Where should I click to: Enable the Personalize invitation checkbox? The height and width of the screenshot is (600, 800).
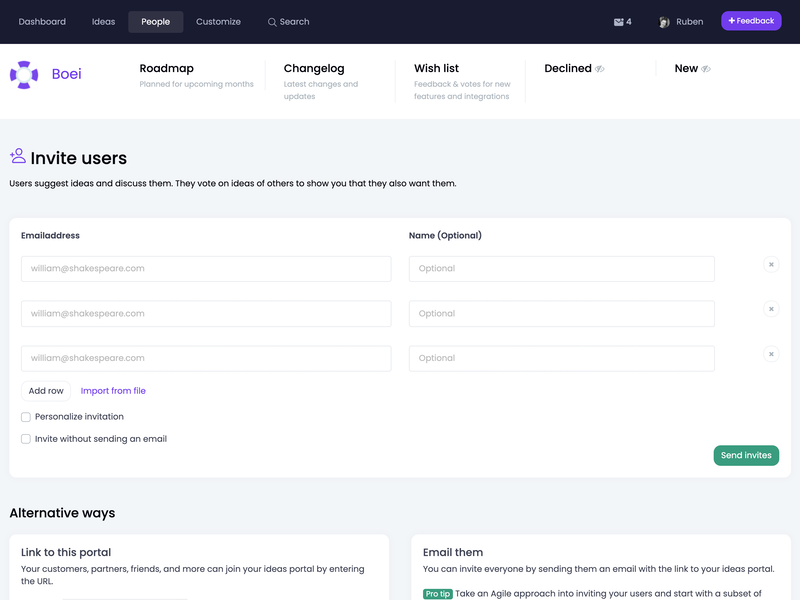coord(25,416)
